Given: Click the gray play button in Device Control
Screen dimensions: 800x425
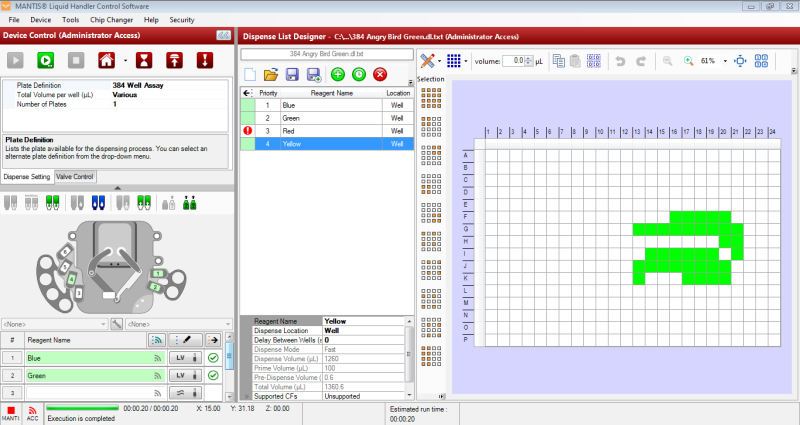Looking at the screenshot, I should click(x=15, y=61).
